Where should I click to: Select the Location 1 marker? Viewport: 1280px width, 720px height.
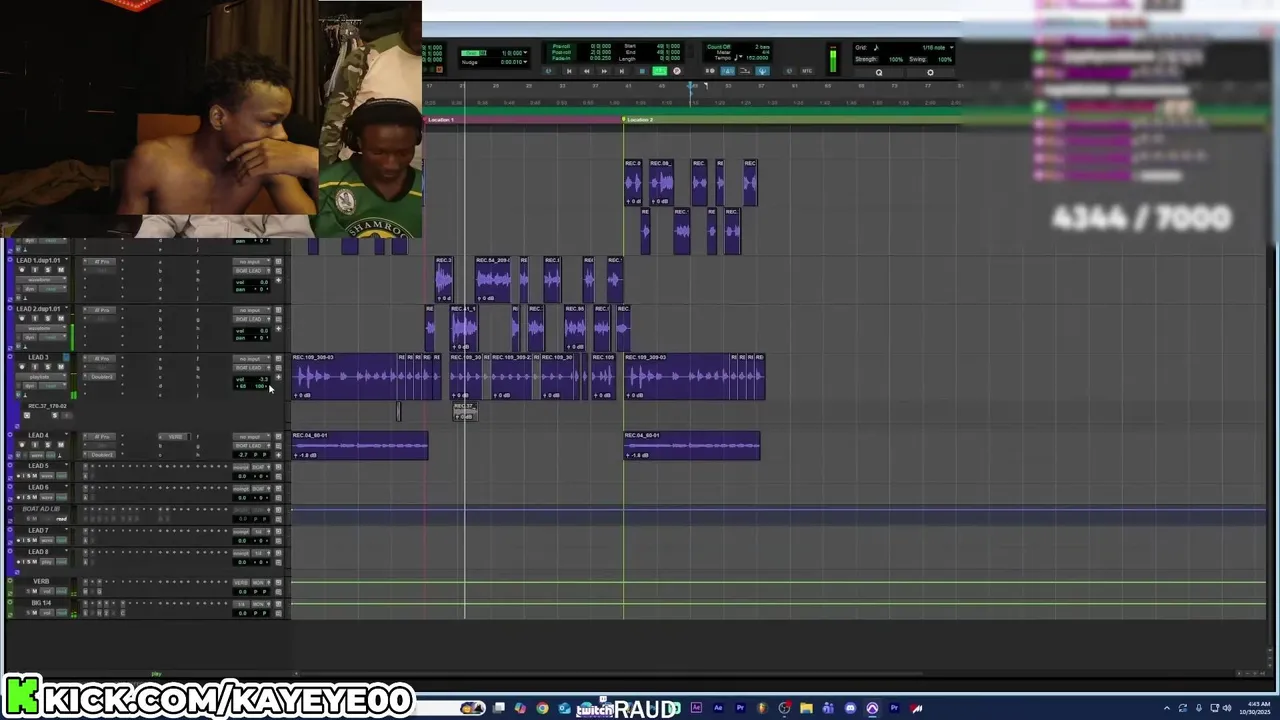click(440, 120)
